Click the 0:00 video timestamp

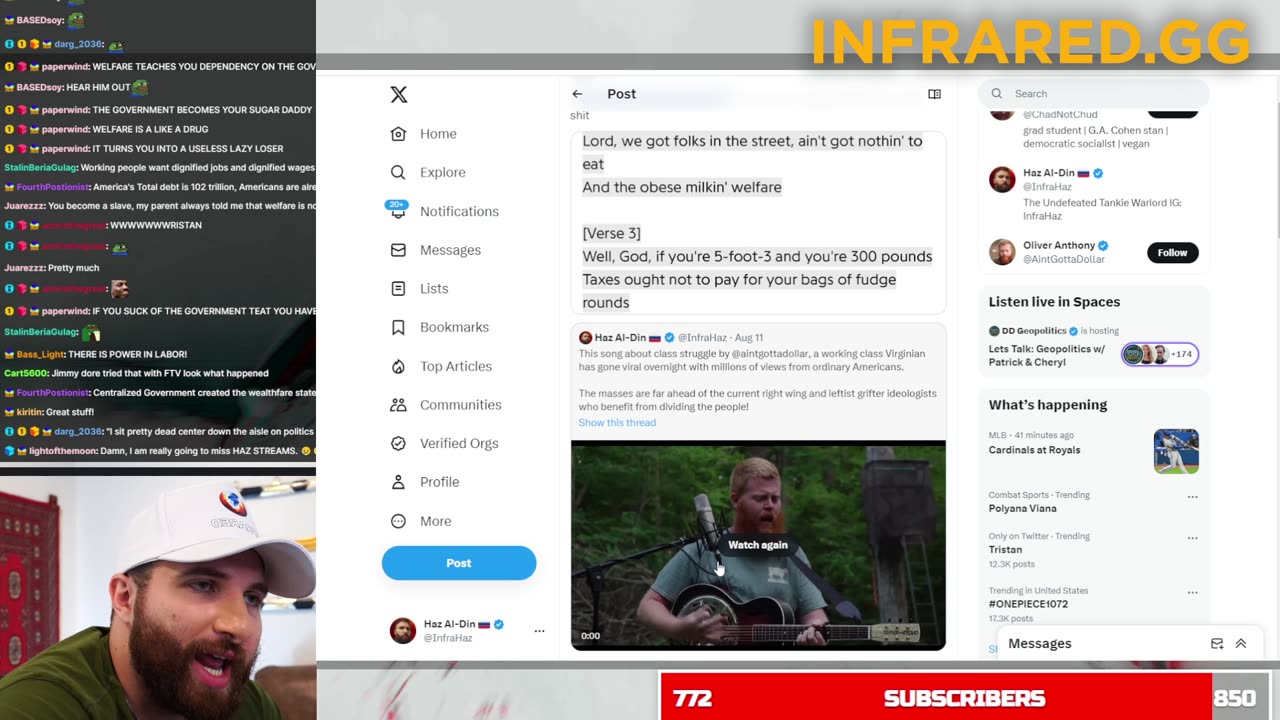tap(591, 636)
